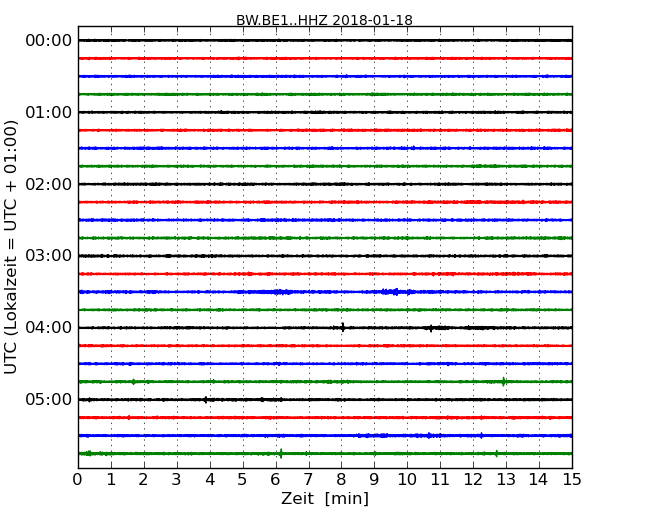Click x-axis tick label 0
Screen dimensions: 650x520
tap(78, 480)
